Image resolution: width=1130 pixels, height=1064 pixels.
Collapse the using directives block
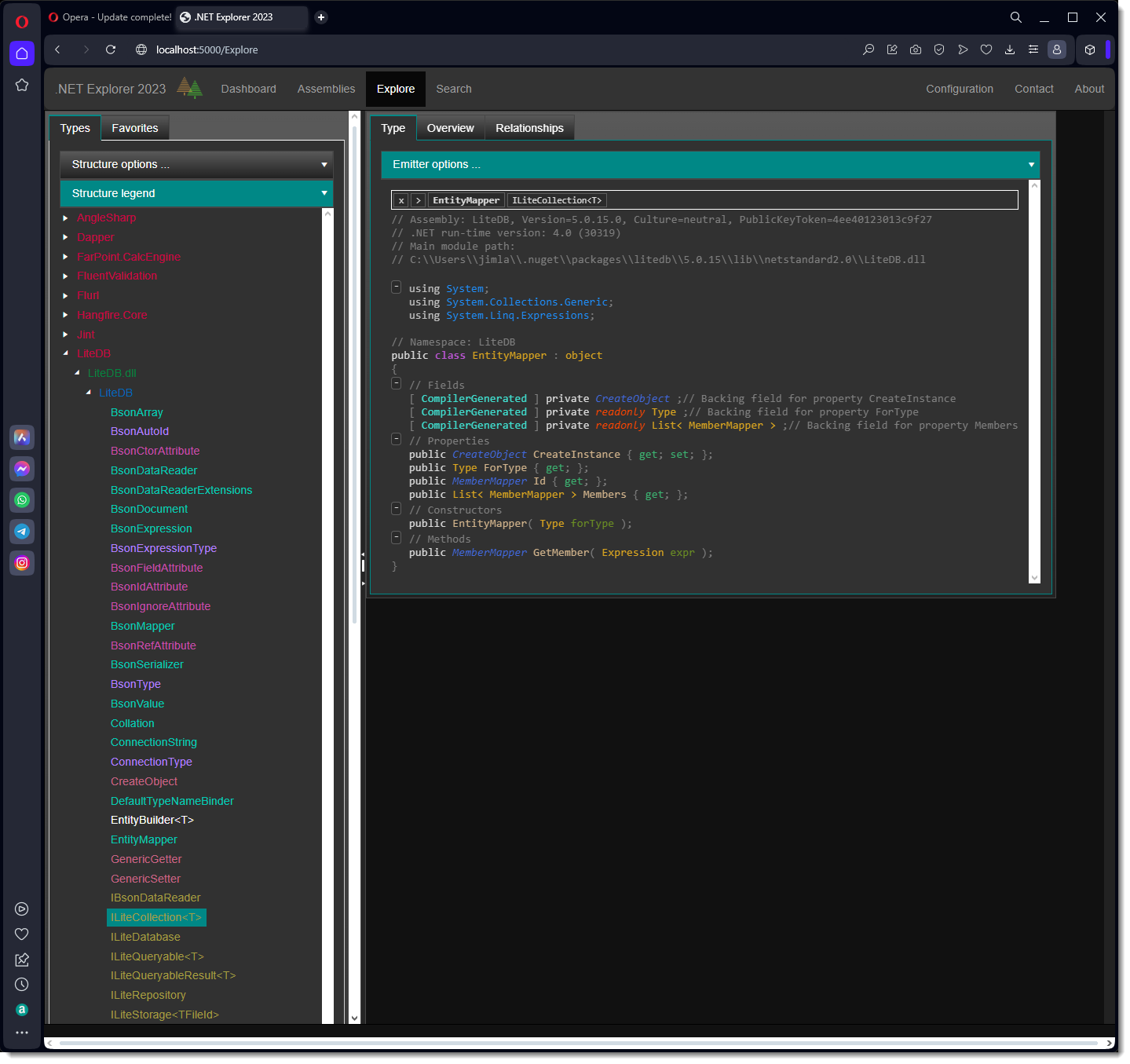[x=397, y=287]
